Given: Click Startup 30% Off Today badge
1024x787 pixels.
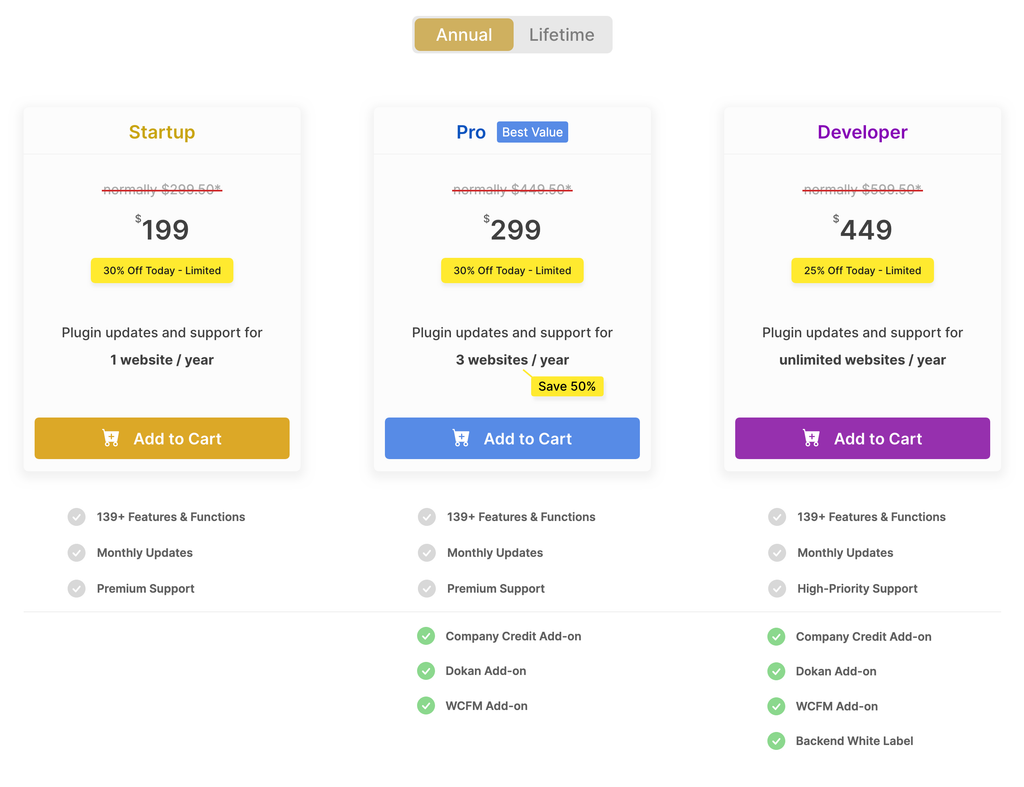Looking at the screenshot, I should click(x=162, y=270).
